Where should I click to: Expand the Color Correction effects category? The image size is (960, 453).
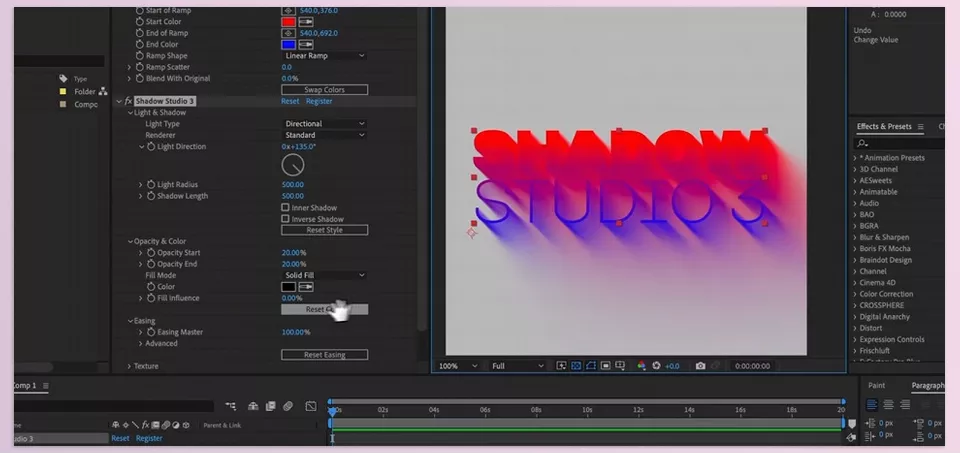point(855,294)
